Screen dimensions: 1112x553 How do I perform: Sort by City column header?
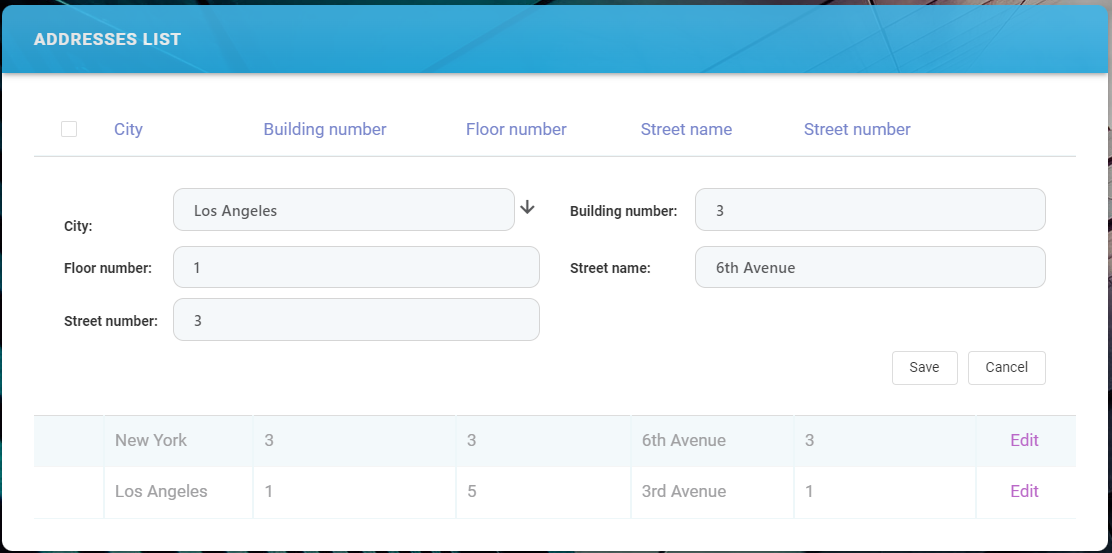click(x=128, y=129)
